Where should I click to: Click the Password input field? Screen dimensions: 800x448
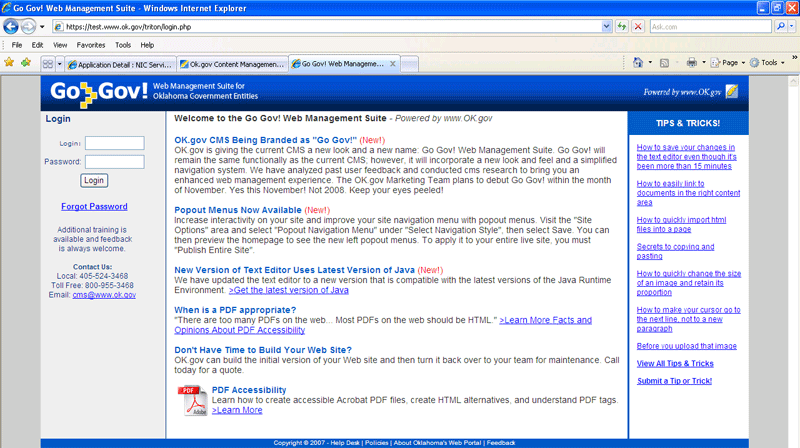point(114,162)
